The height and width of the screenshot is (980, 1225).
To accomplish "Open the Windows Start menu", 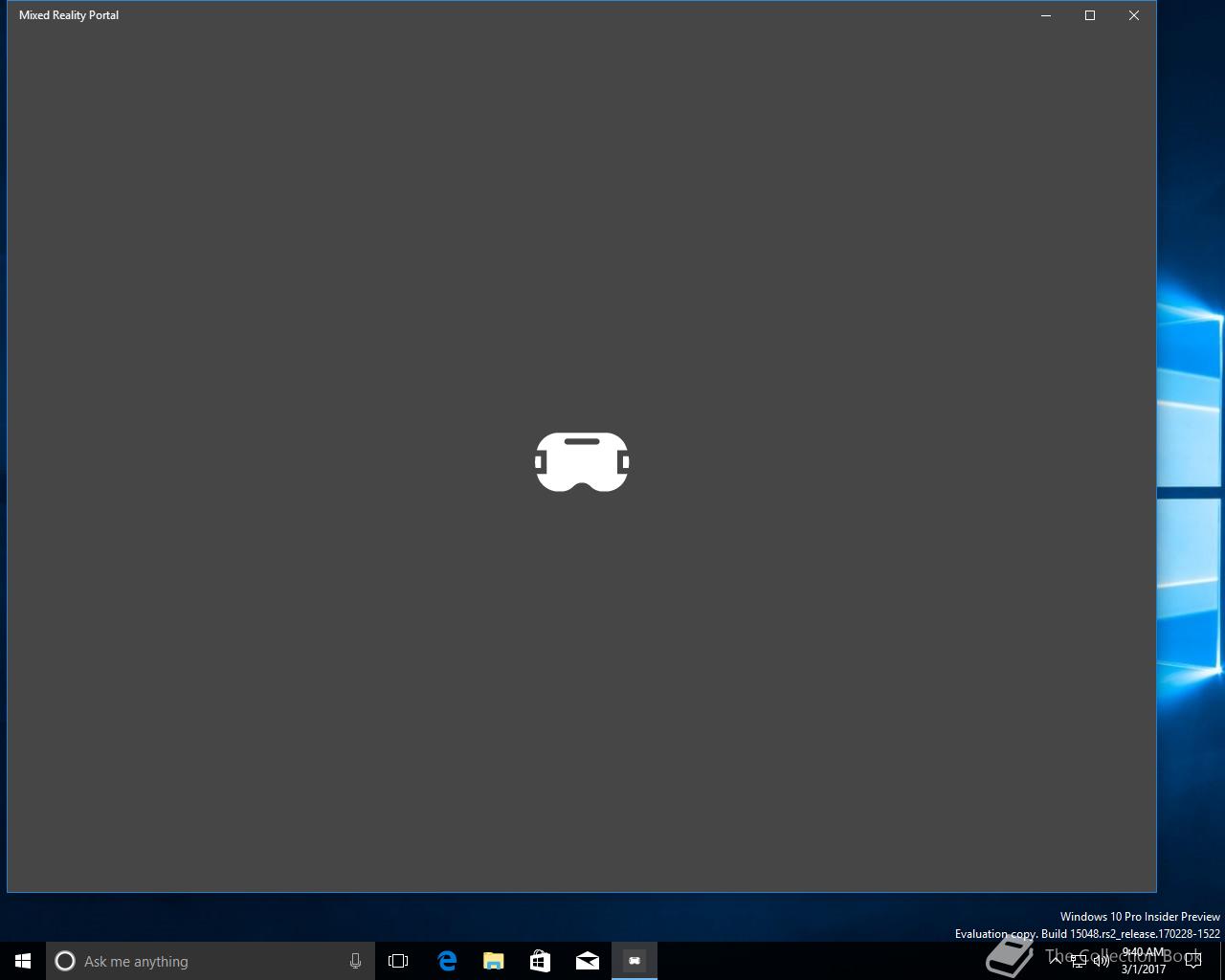I will 23,961.
